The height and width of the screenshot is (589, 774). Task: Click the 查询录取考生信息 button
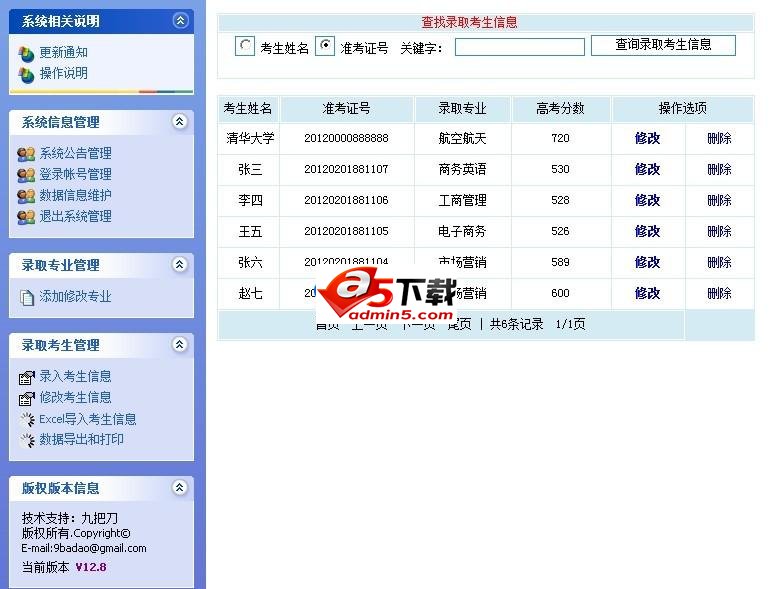(663, 45)
